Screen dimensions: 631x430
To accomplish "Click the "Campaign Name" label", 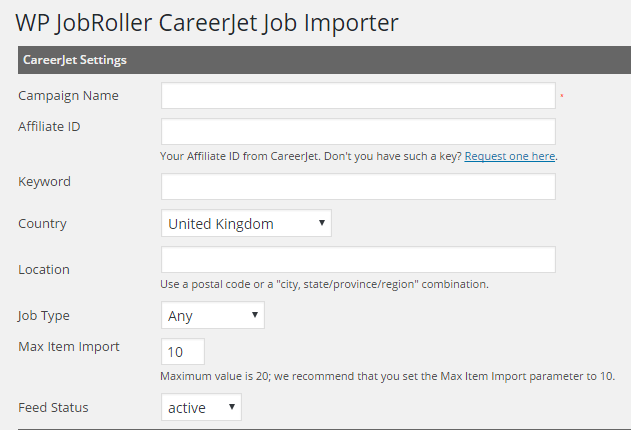I will point(68,96).
